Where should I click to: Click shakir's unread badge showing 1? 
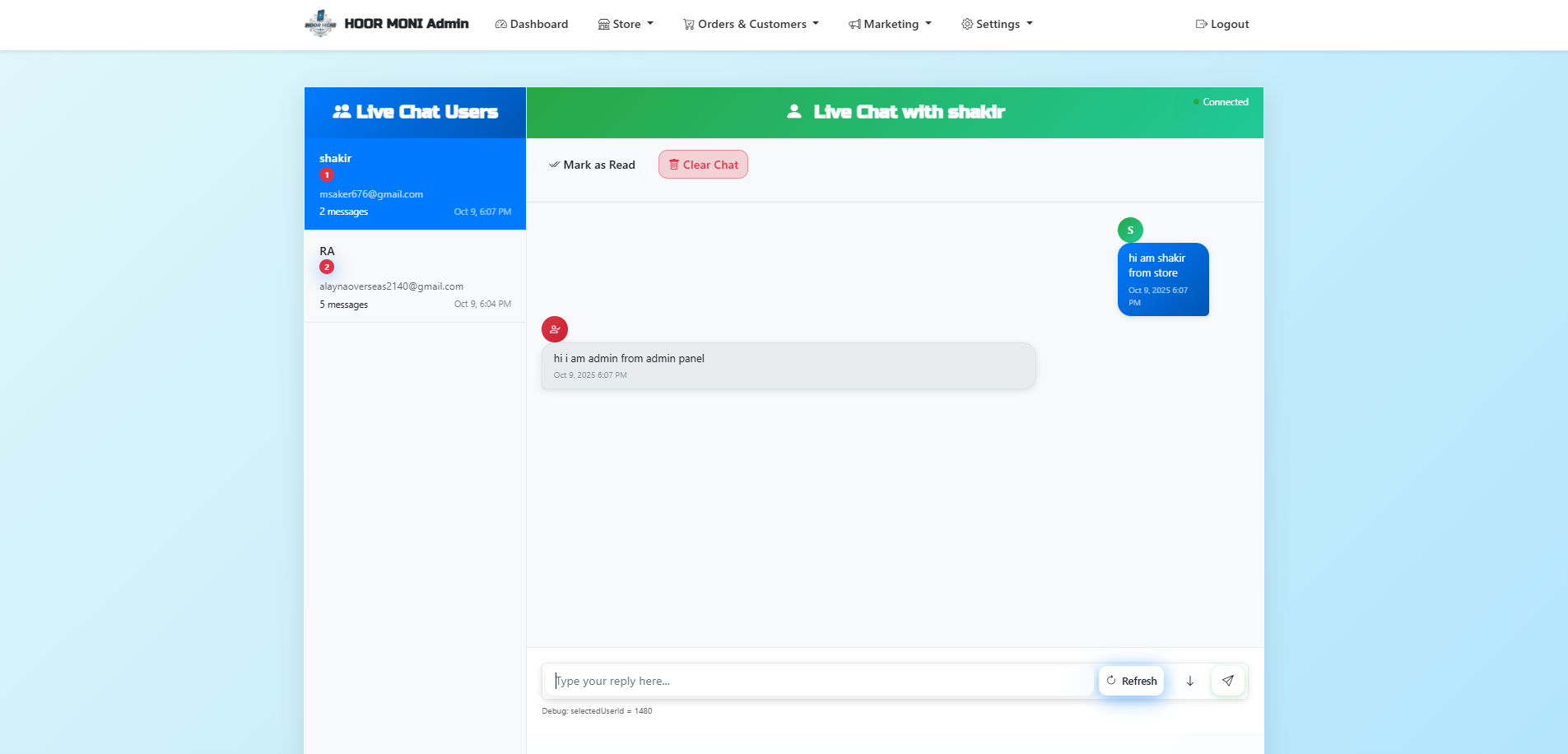[327, 175]
